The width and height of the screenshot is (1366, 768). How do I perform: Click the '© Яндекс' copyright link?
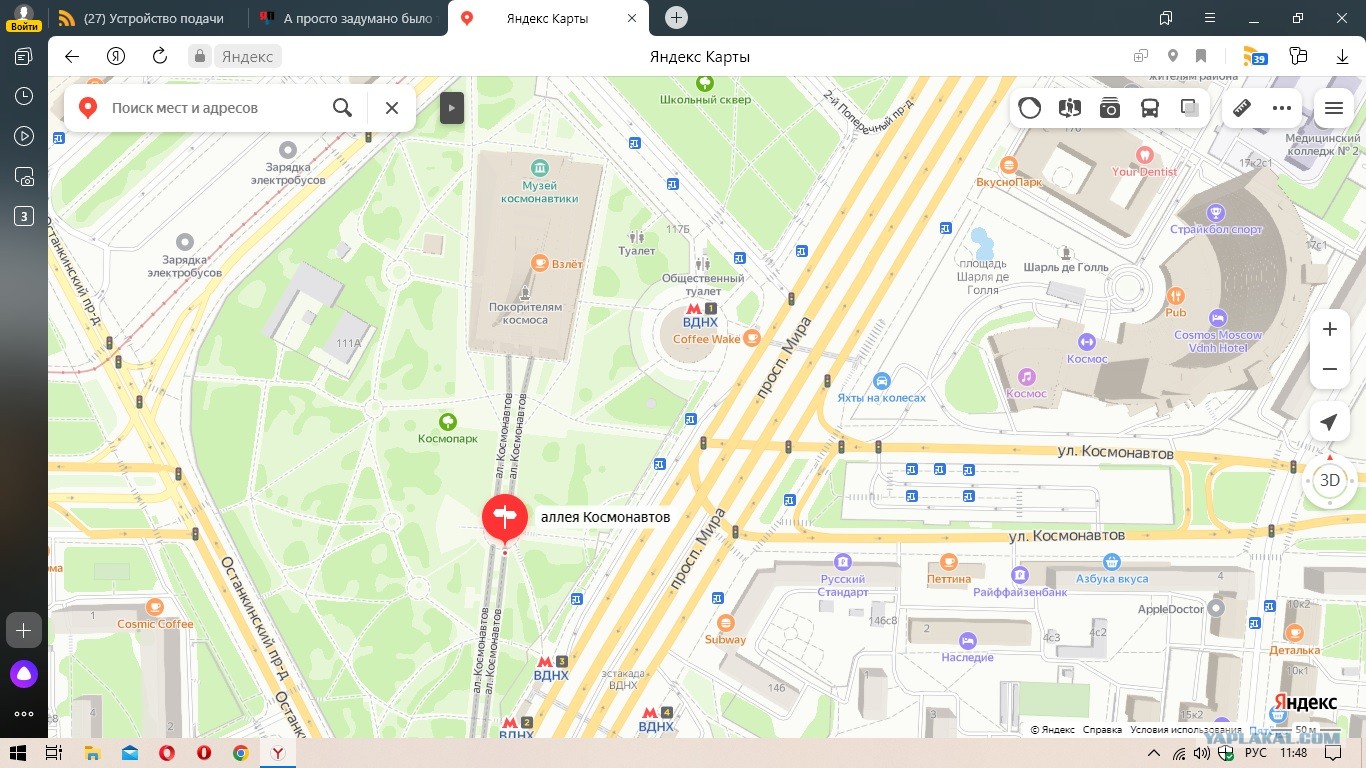click(1053, 730)
